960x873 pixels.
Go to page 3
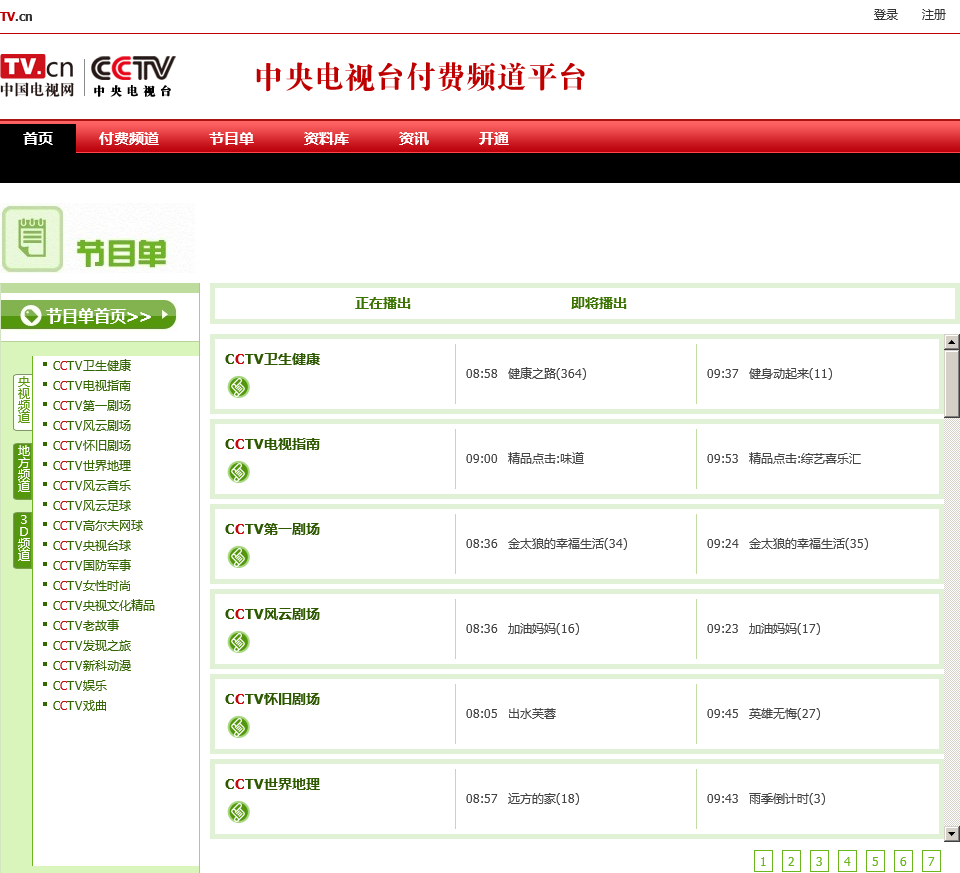tap(819, 861)
